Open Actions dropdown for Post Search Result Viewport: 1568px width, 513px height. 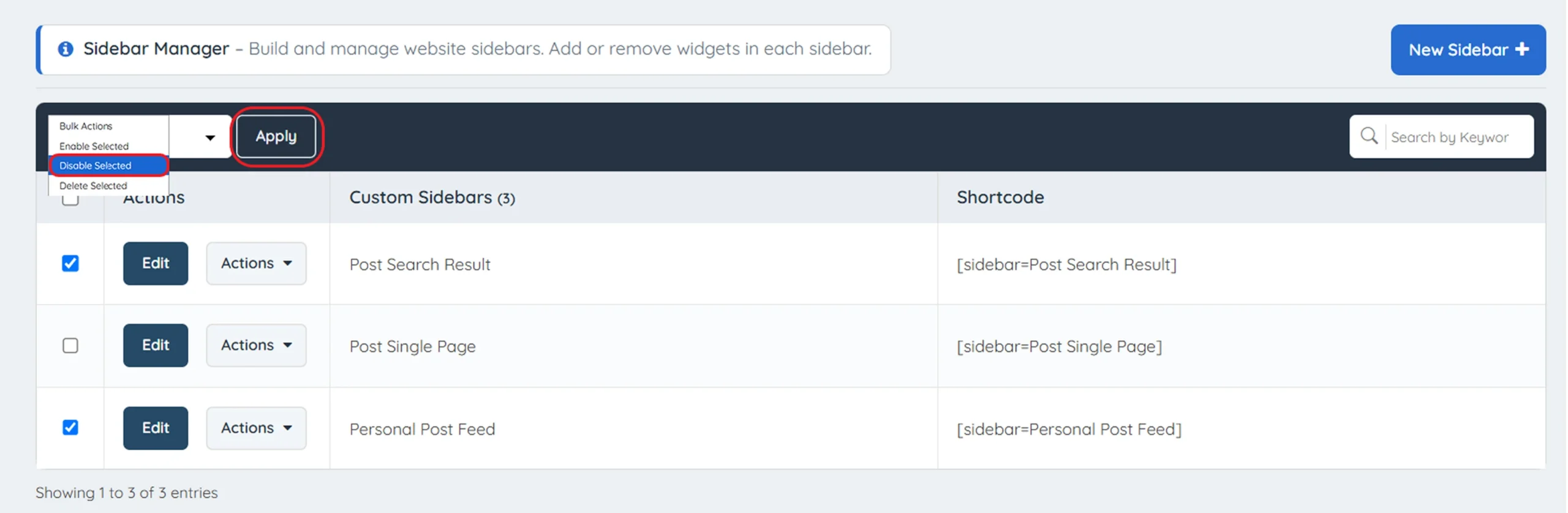tap(256, 264)
